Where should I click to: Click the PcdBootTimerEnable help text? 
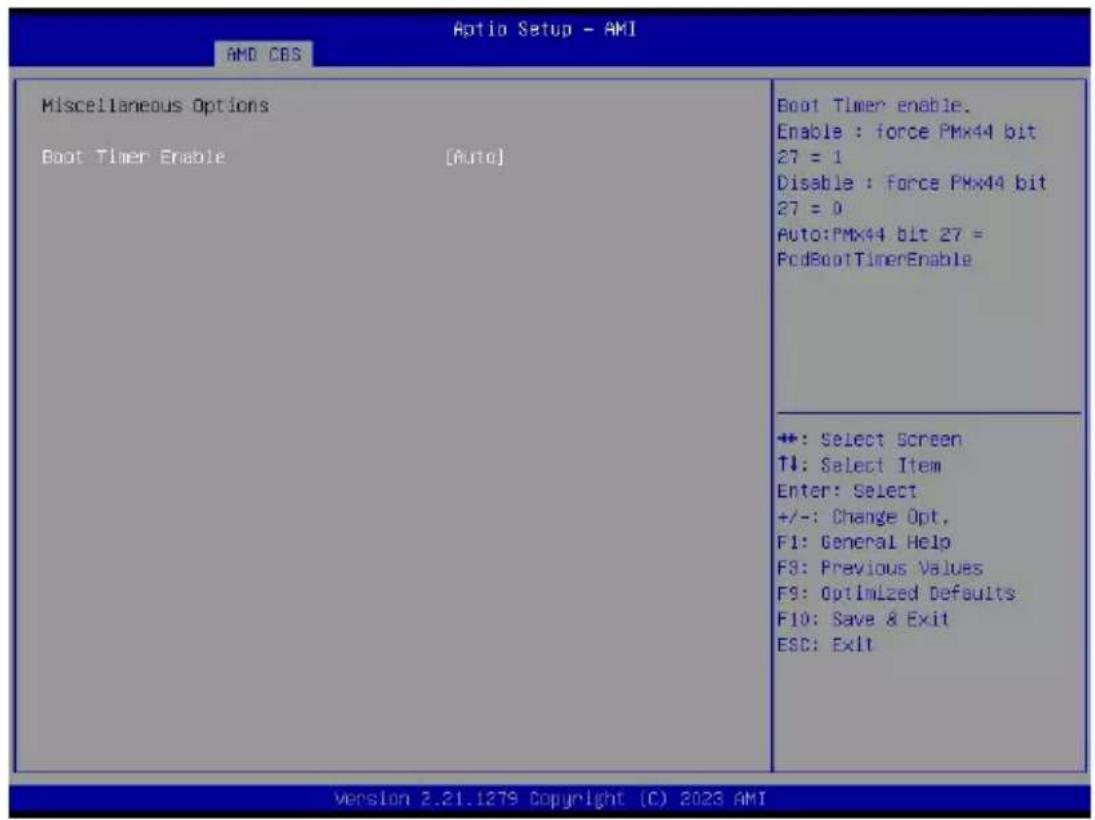click(x=874, y=259)
